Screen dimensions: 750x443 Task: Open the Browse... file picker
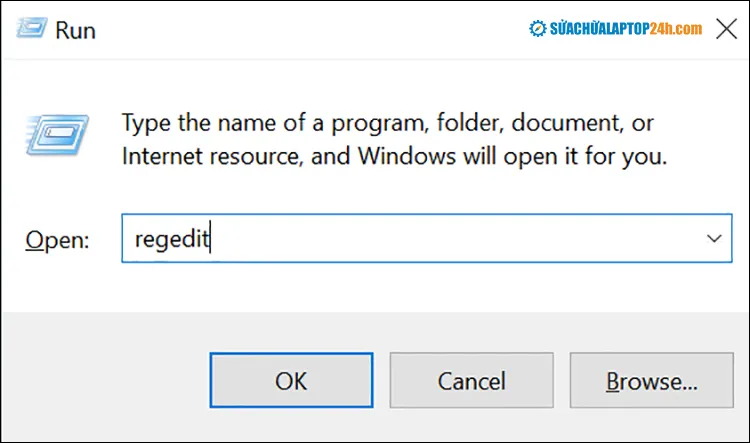(x=651, y=381)
